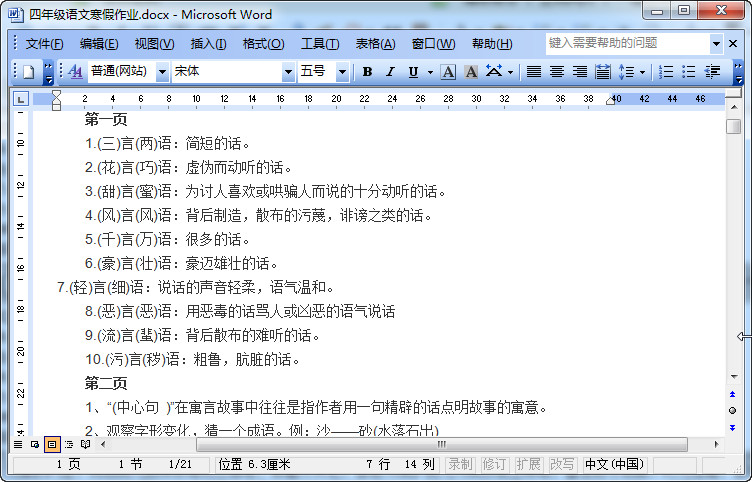Screen dimensions: 752x482
Task: Open the 编辑(E) menu
Action: tap(99, 44)
